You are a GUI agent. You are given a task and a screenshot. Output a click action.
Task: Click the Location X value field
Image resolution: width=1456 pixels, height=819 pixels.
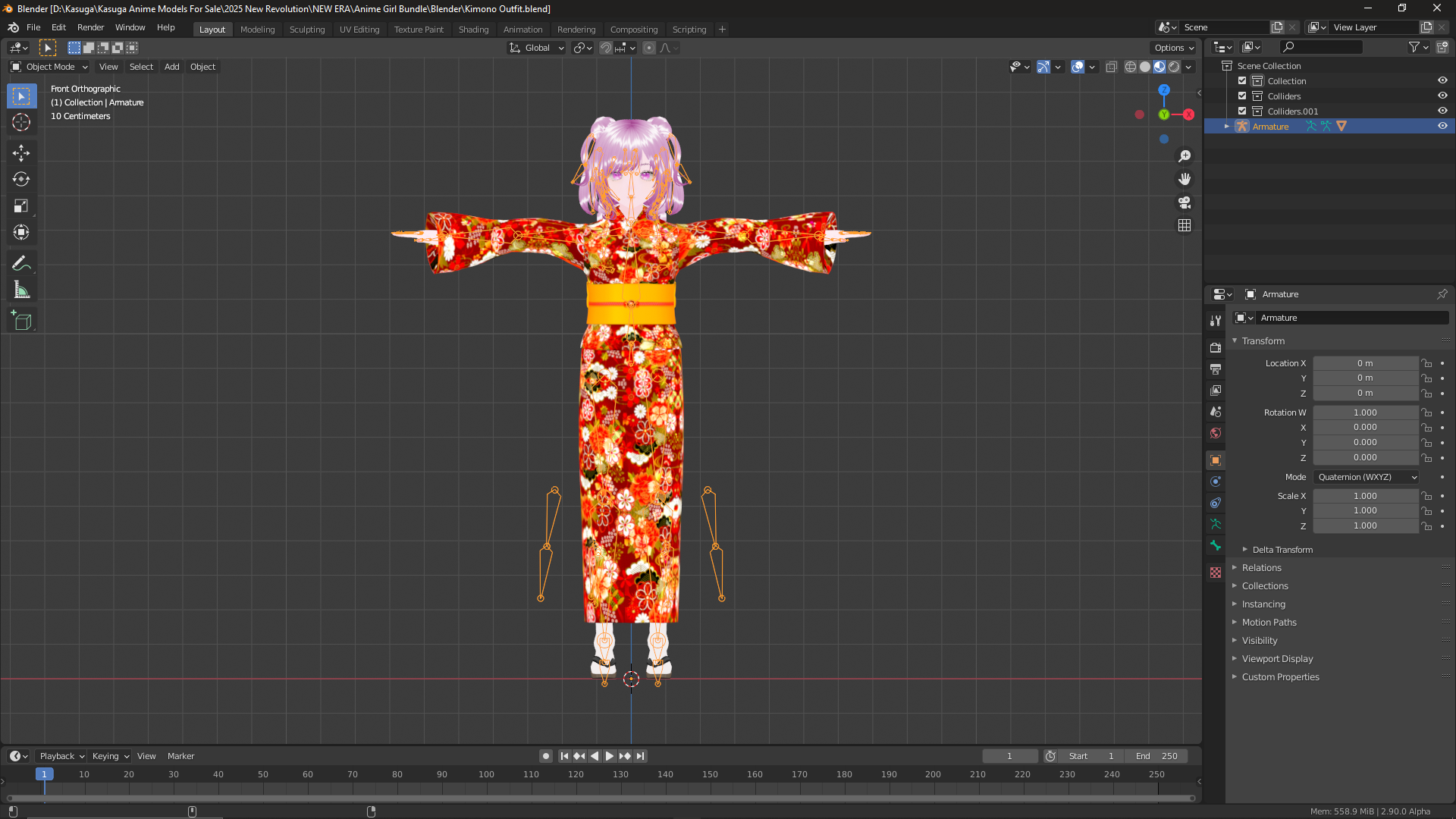[1365, 363]
